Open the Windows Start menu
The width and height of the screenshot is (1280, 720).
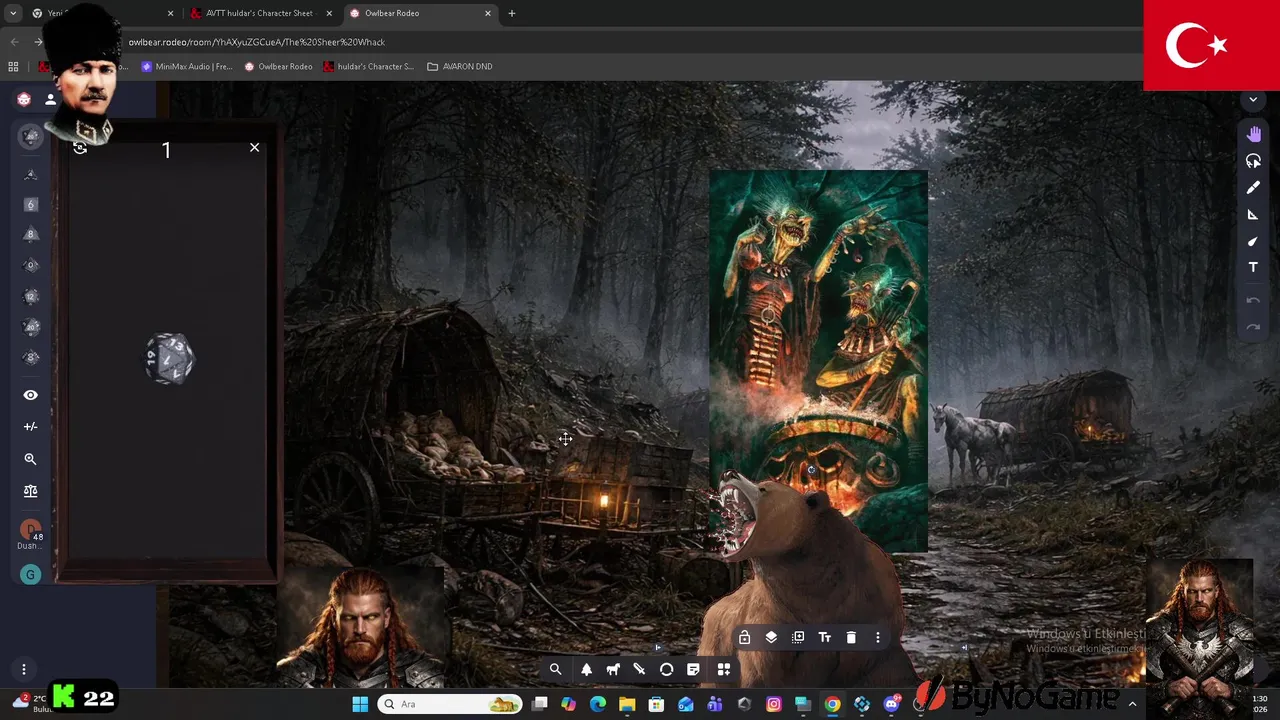(x=360, y=704)
